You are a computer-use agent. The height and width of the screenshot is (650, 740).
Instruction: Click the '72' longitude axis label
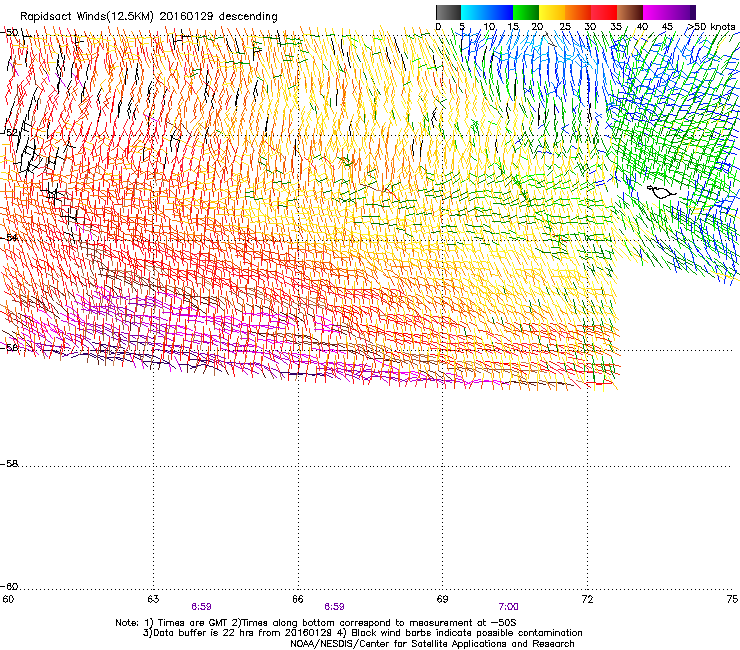pos(587,599)
